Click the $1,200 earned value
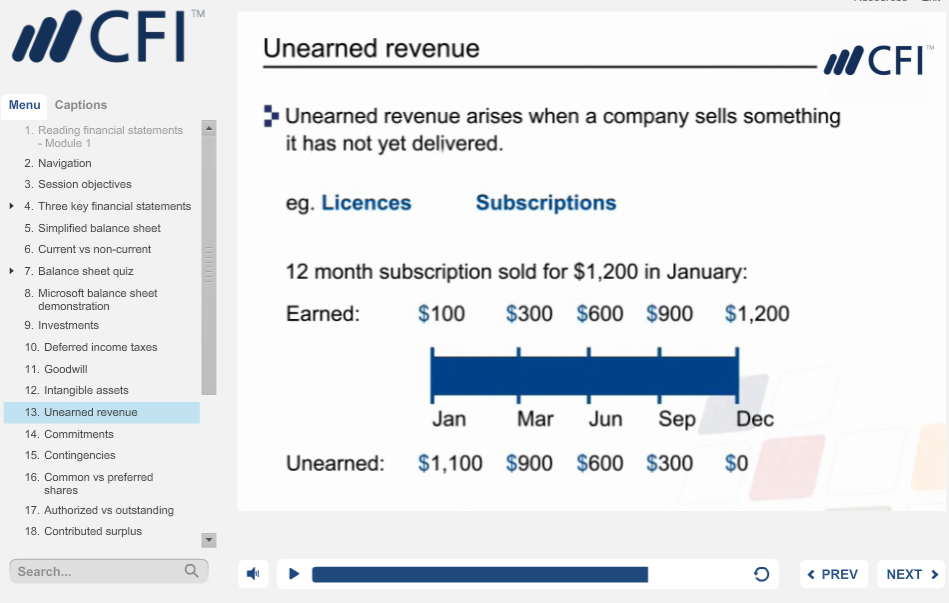Screen dimensions: 949x603 [x=757, y=314]
